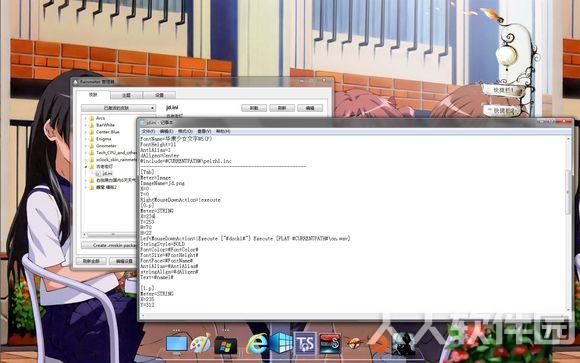Expand the Tech_CPU_and_other folder node
This screenshot has height=363, width=580.
click(86, 153)
